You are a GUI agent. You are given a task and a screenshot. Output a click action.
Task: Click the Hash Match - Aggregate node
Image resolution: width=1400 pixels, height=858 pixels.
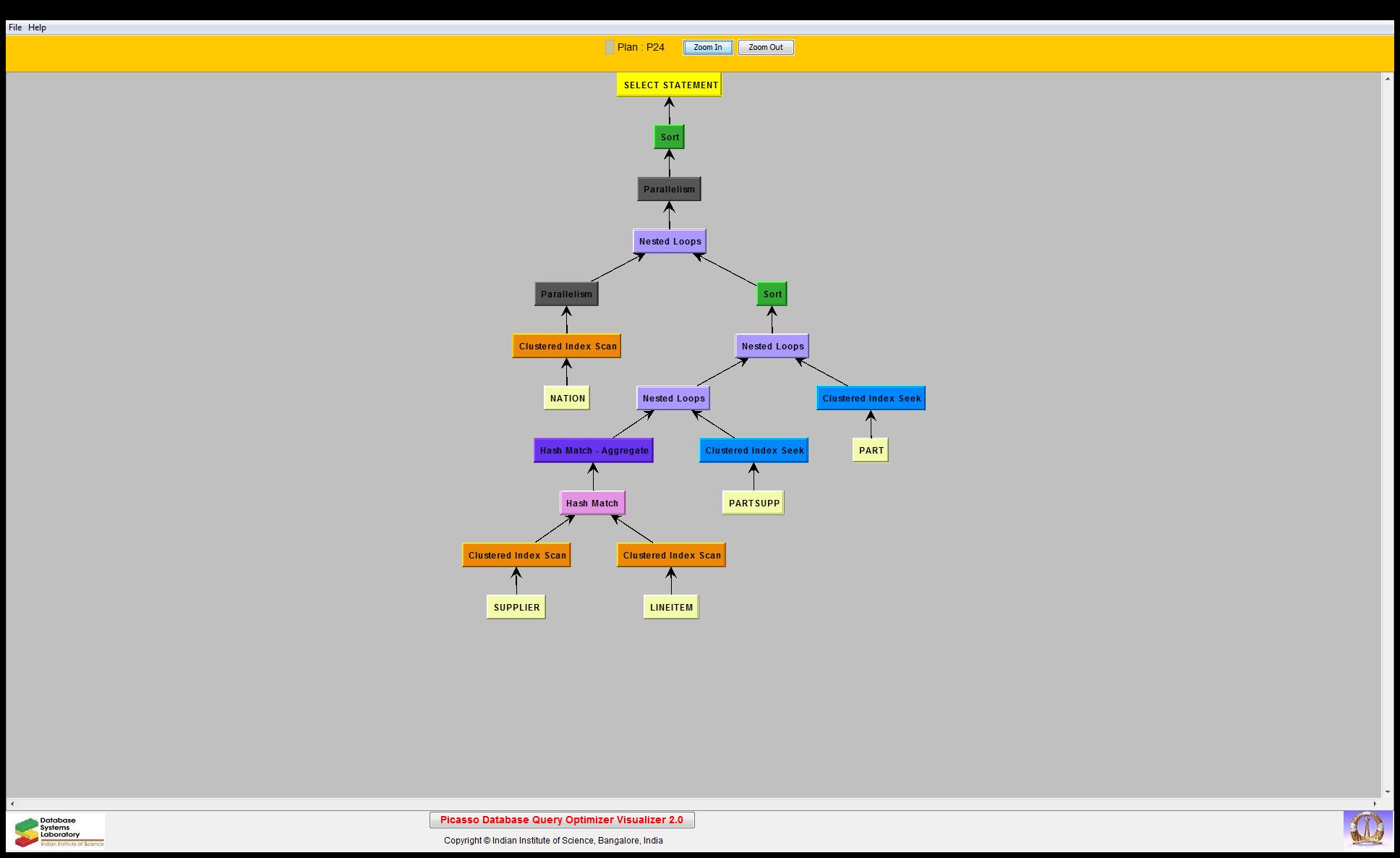pyautogui.click(x=594, y=450)
